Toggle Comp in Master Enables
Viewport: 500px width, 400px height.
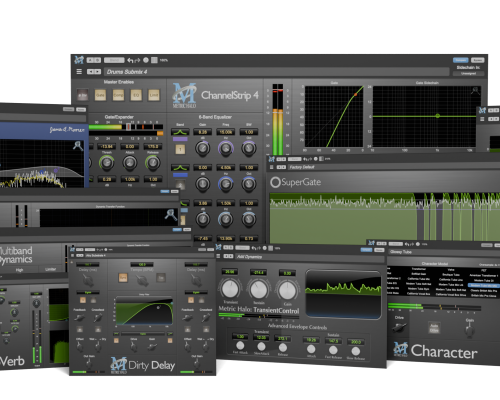(118, 95)
